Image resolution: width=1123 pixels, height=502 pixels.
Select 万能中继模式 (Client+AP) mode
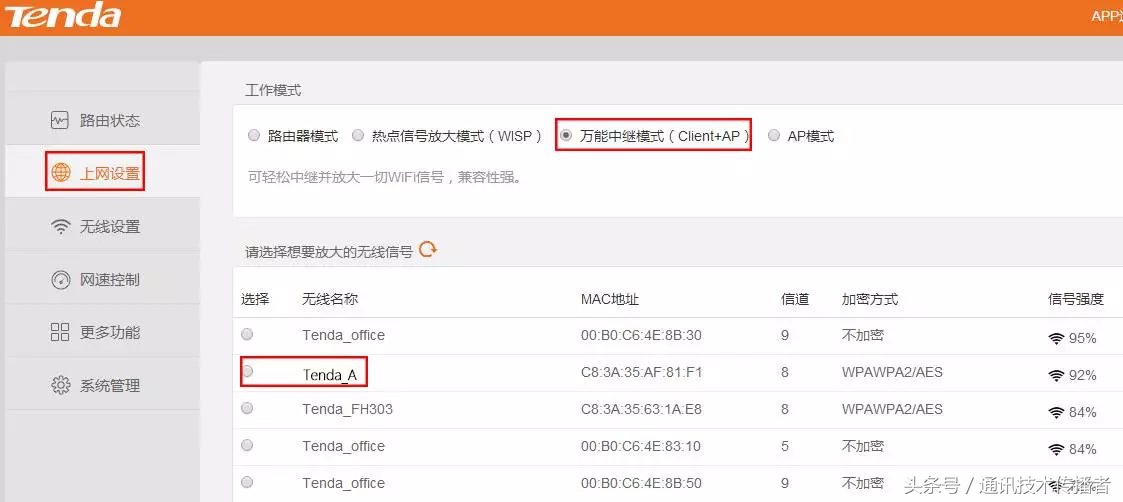566,135
